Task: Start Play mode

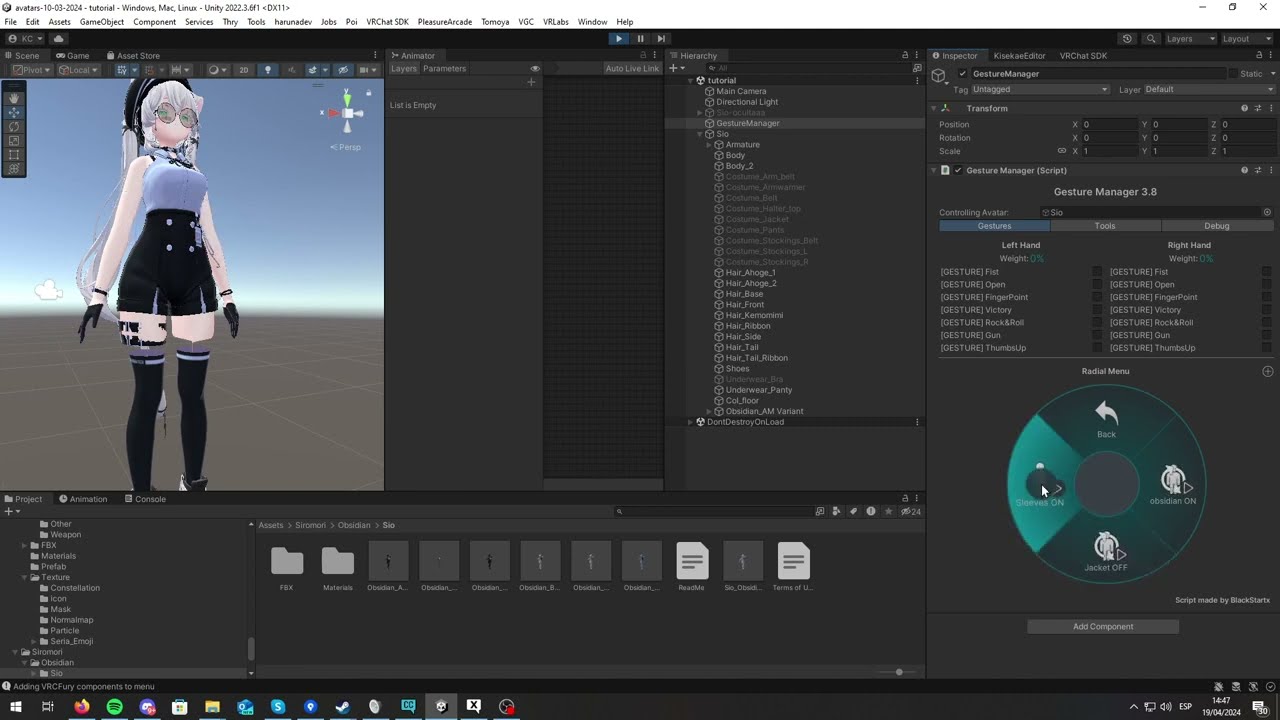Action: click(618, 39)
